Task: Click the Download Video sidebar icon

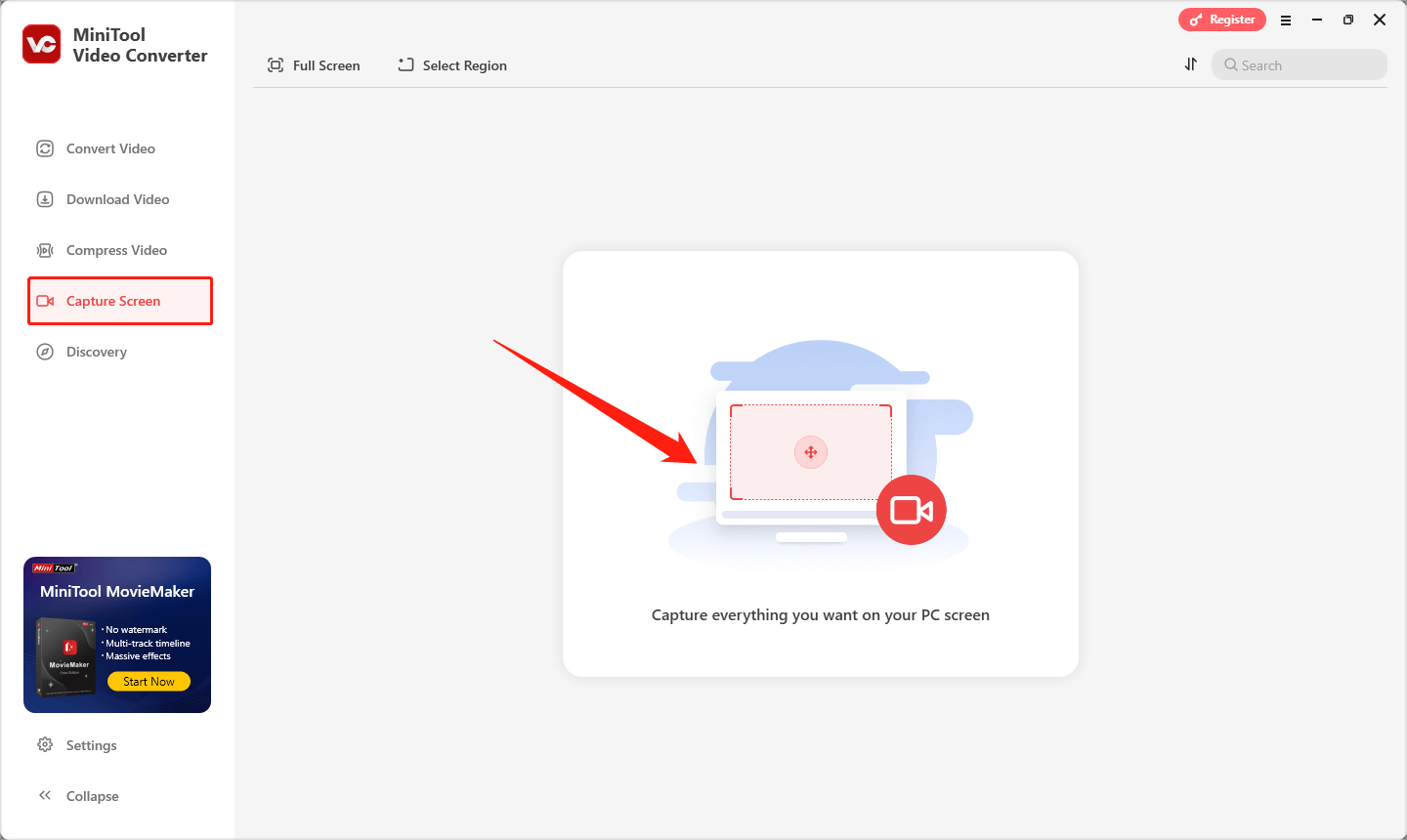Action: coord(45,199)
